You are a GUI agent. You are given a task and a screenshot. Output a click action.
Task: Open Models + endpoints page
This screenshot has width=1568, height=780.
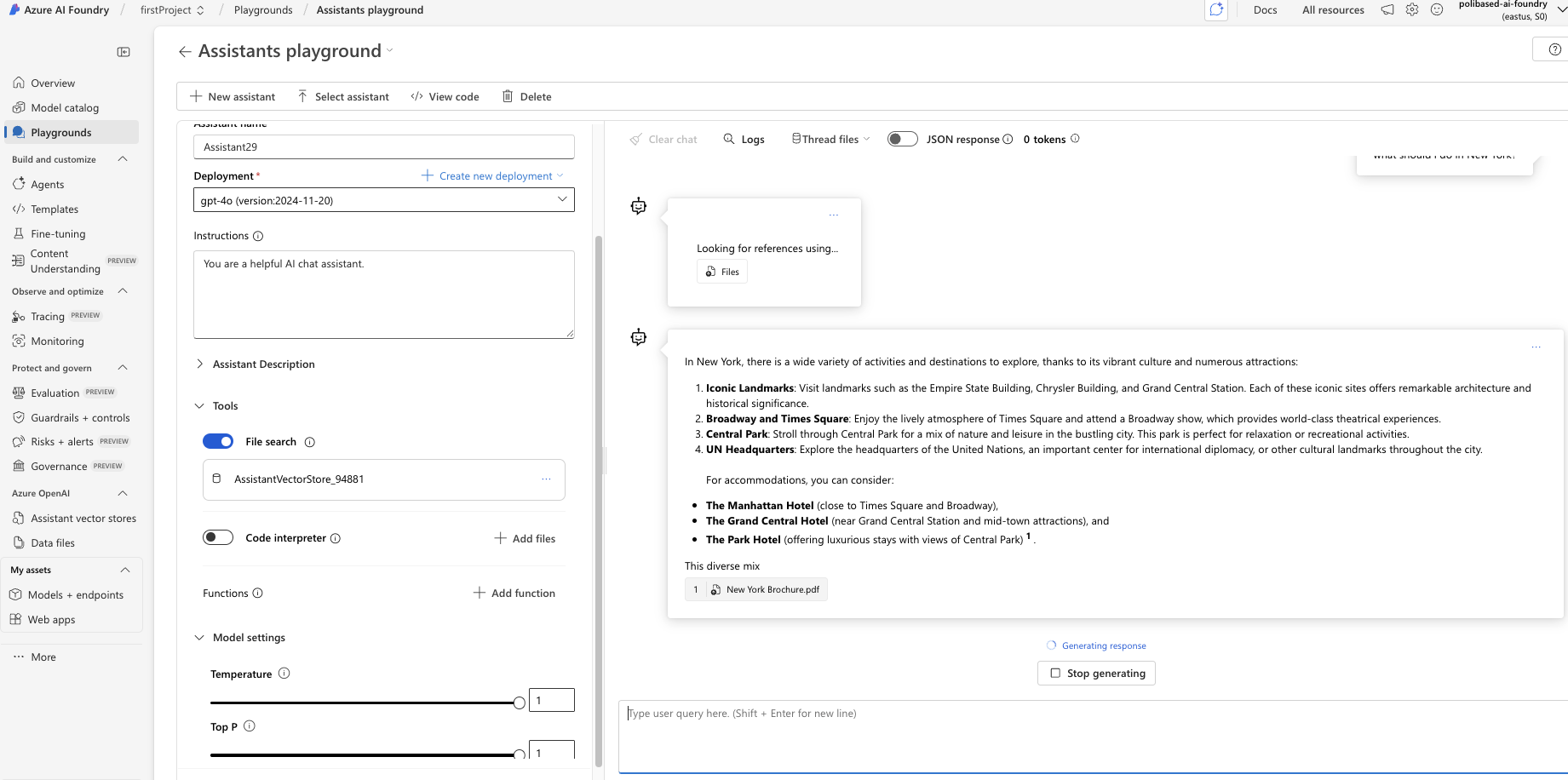click(x=75, y=595)
